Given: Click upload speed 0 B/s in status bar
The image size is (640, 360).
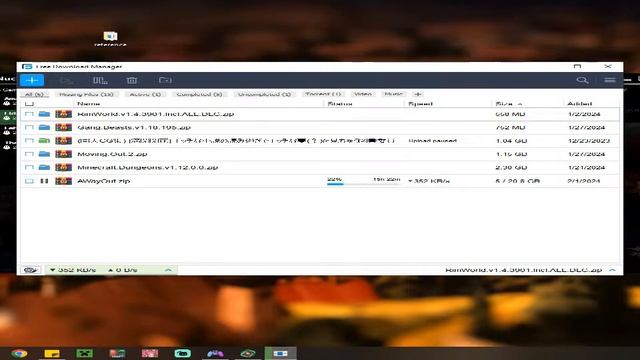Looking at the screenshot, I should point(122,270).
